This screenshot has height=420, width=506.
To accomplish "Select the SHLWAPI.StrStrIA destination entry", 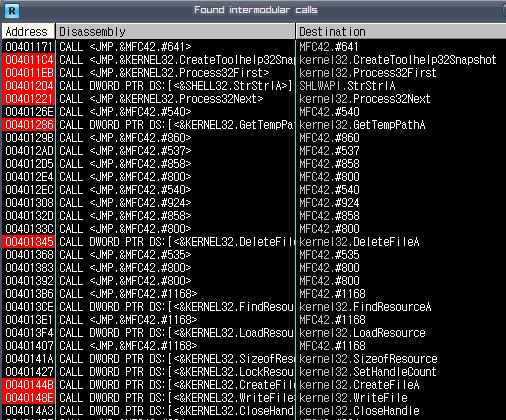I will click(x=347, y=86).
